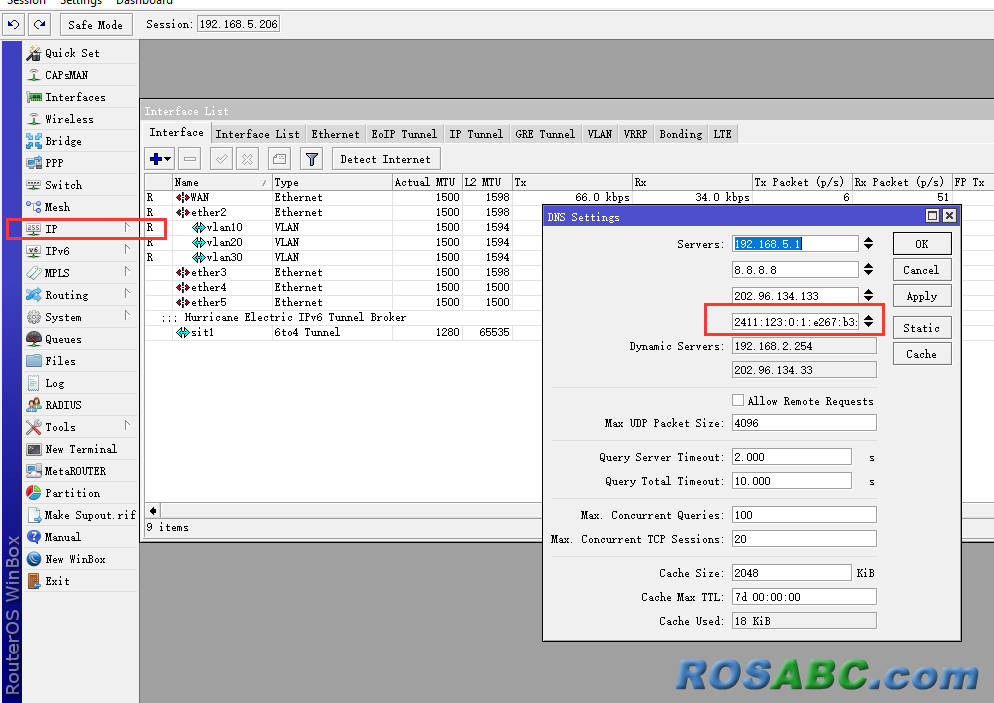Open New Terminal from sidebar
Screen dimensions: 994x703
pos(81,449)
